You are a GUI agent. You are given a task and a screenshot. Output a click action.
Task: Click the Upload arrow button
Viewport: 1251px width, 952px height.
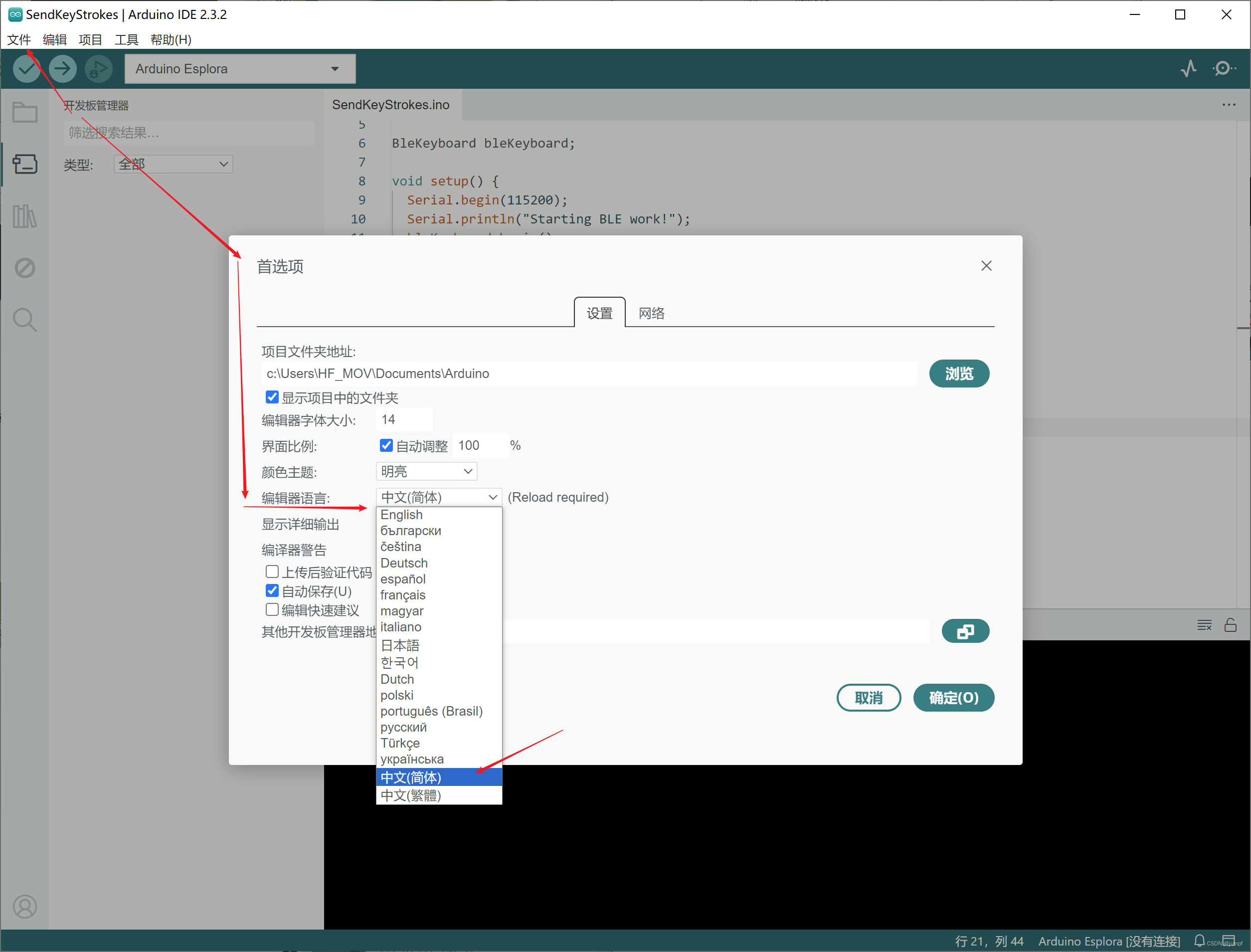click(x=62, y=68)
